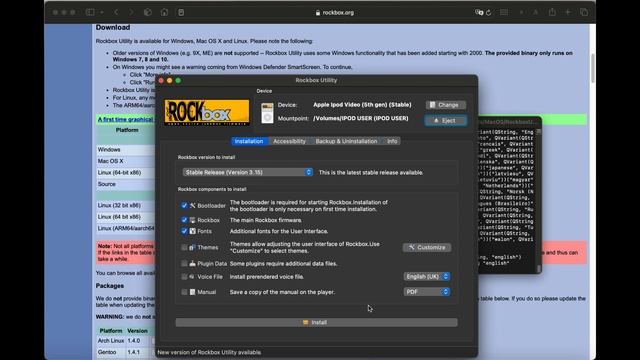Image resolution: width=640 pixels, height=360 pixels.
Task: Uncheck the Bootloader checkbox
Action: pyautogui.click(x=184, y=206)
